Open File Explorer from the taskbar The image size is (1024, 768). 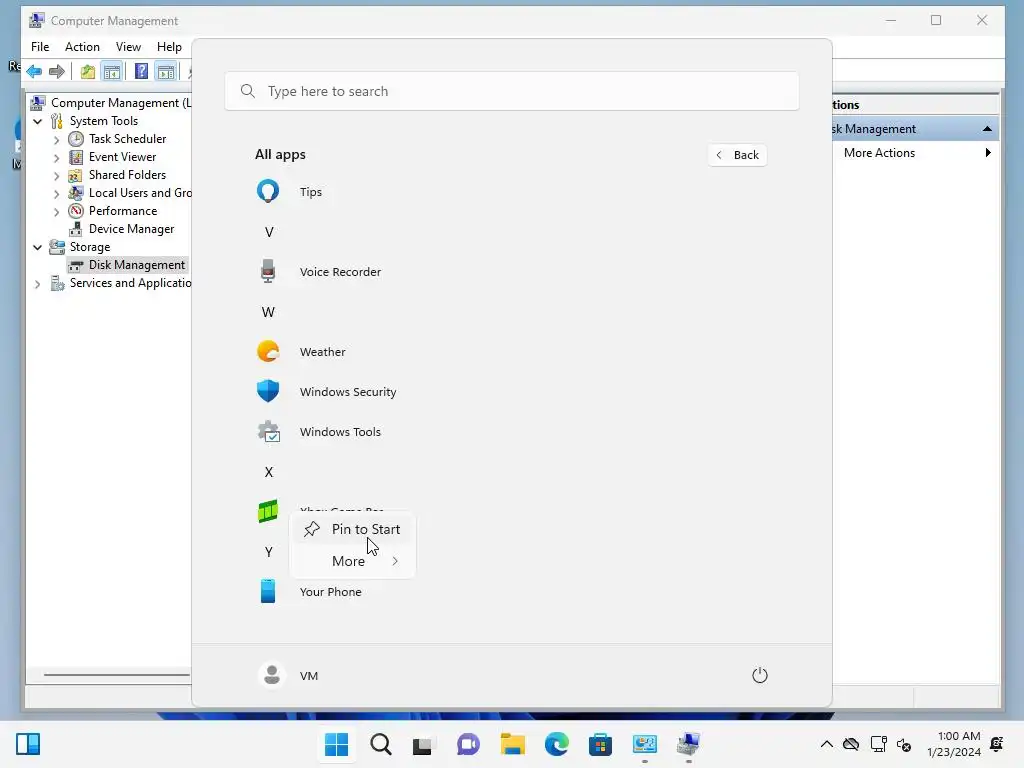coord(513,744)
